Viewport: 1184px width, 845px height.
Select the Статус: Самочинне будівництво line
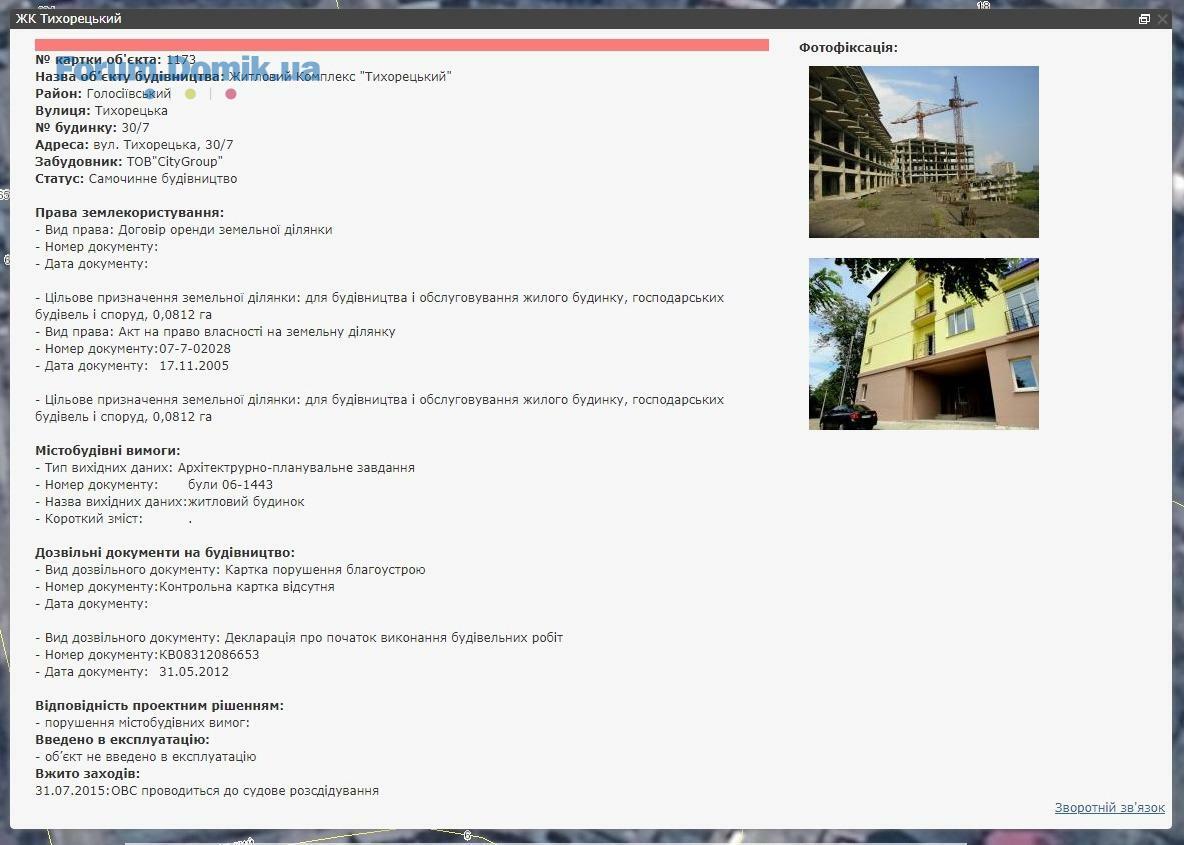[136, 179]
